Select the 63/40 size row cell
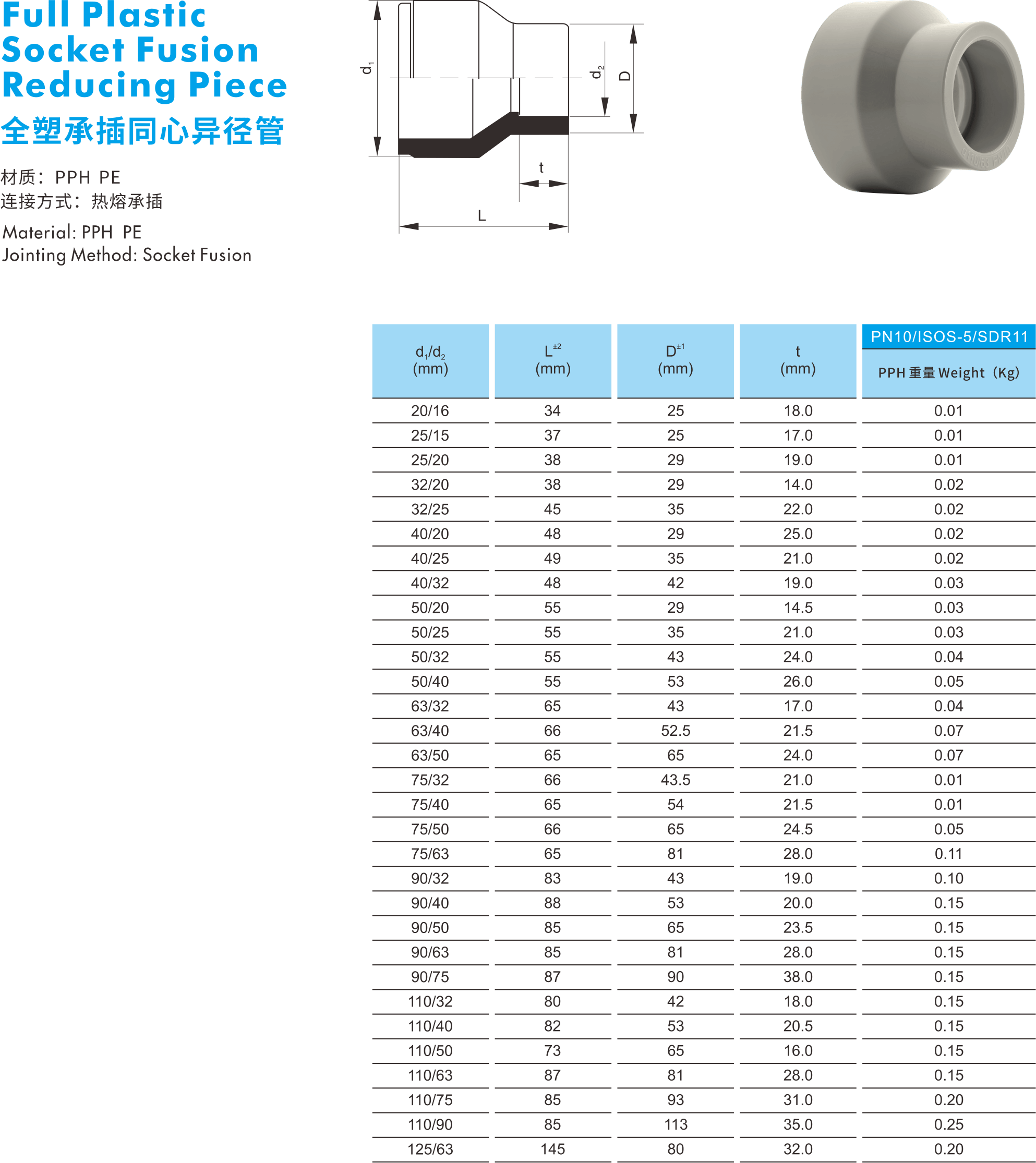 tap(430, 731)
